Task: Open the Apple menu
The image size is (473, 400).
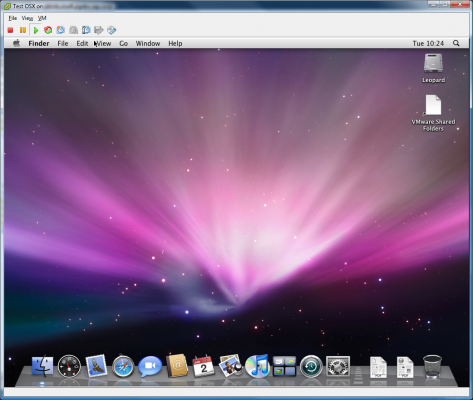Action: [16, 43]
